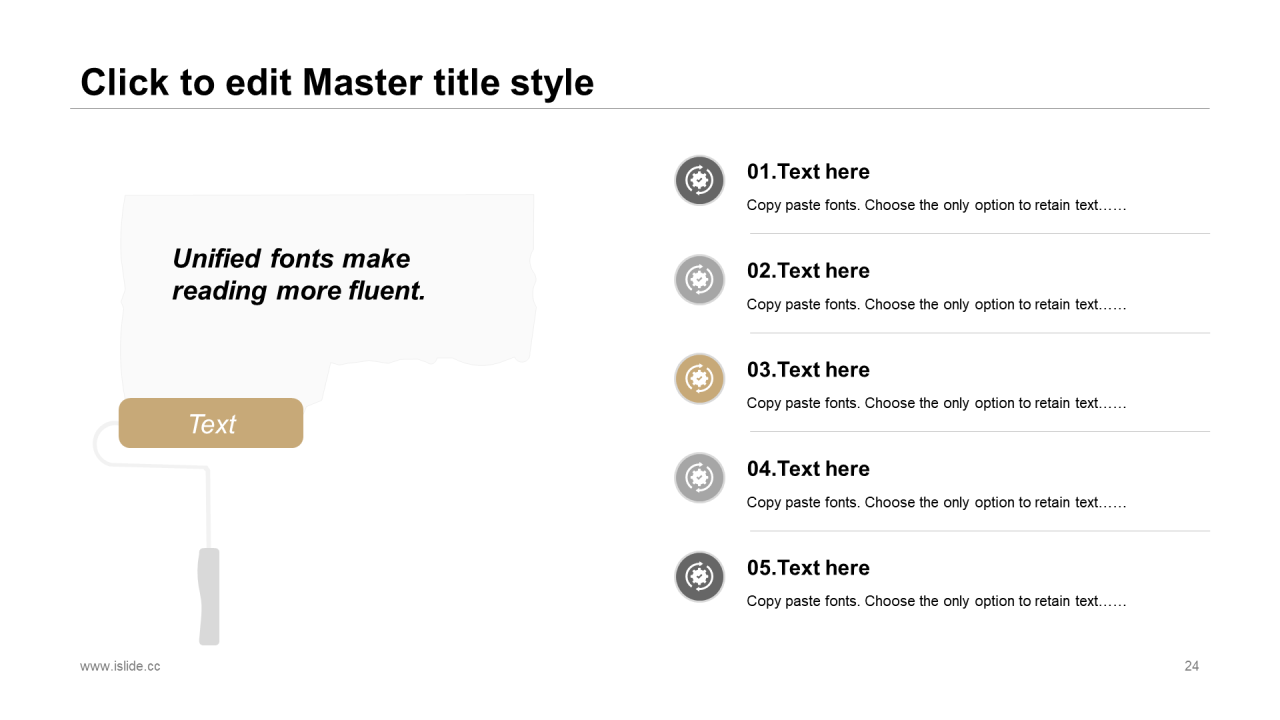Viewport: 1280px width, 720px height.
Task: Select description text under 05.Text here
Action: pyautogui.click(x=936, y=602)
